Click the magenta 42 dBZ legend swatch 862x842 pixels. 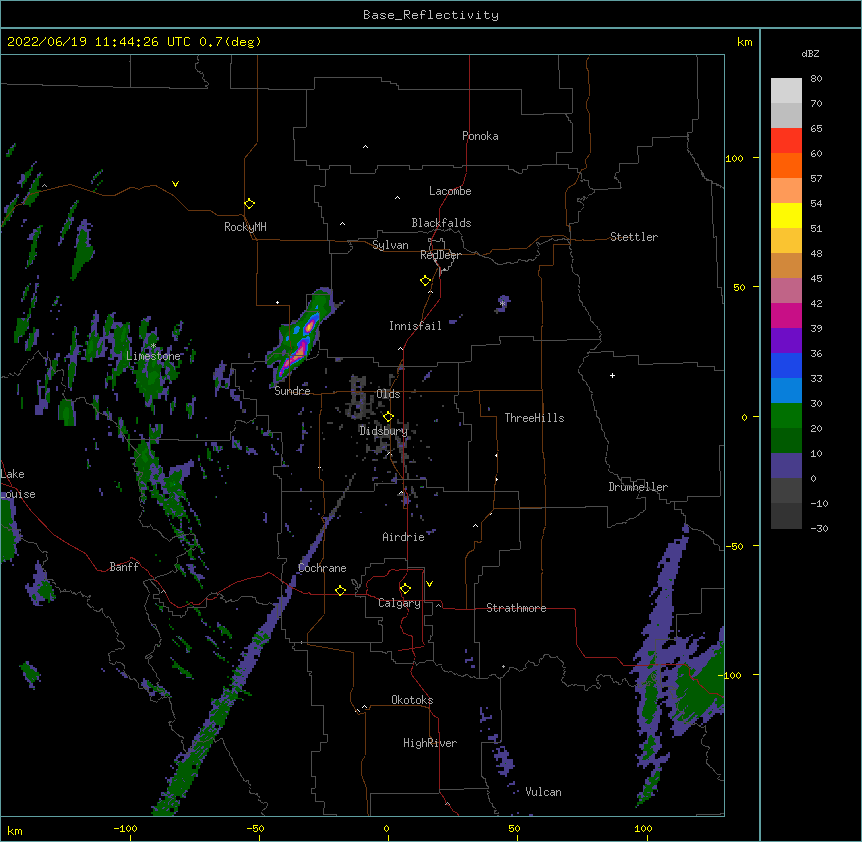click(x=786, y=315)
